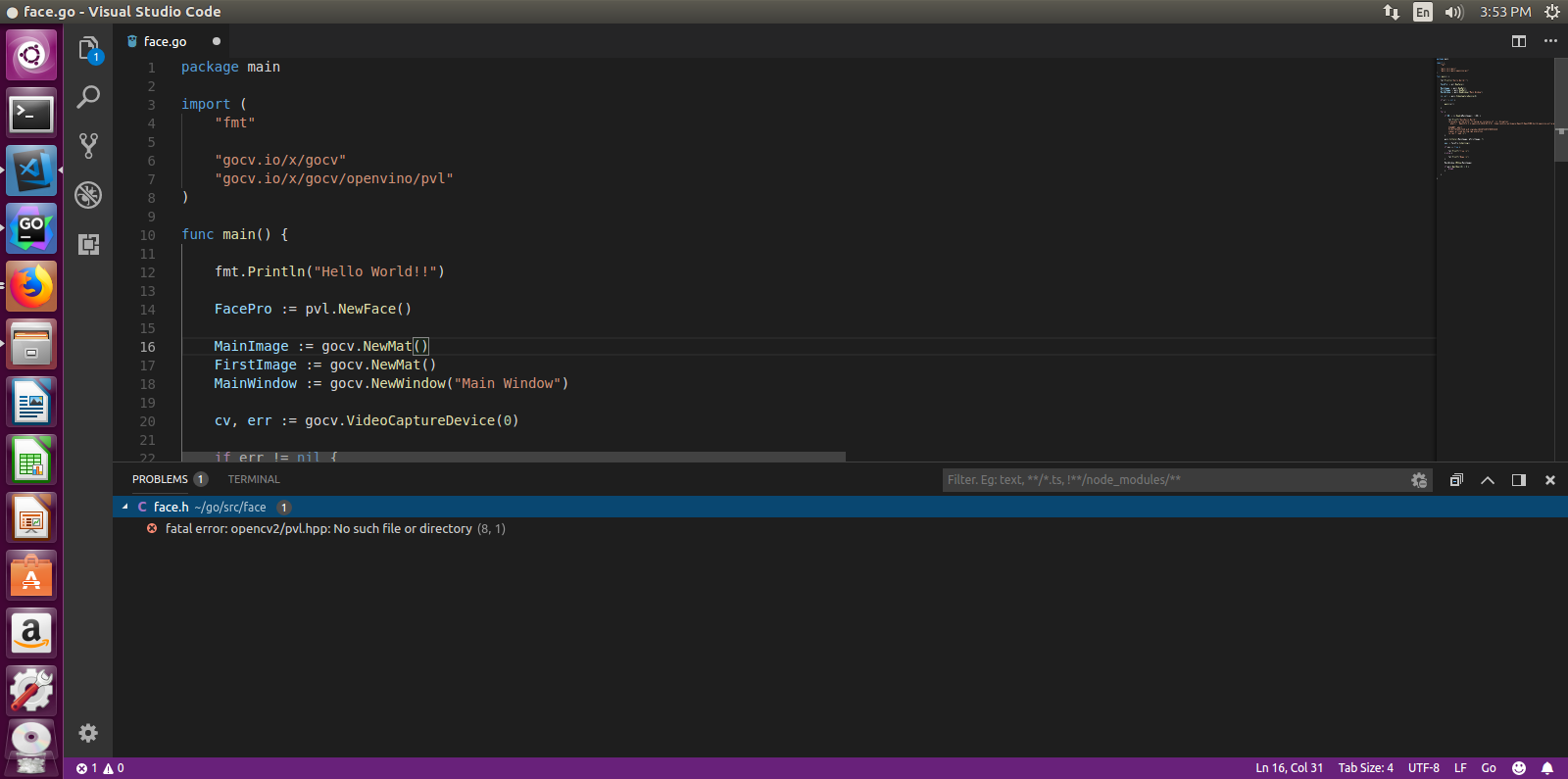Screen dimensions: 1568x779
Task: Launch Terminal from Ubuntu dock
Action: click(x=31, y=114)
